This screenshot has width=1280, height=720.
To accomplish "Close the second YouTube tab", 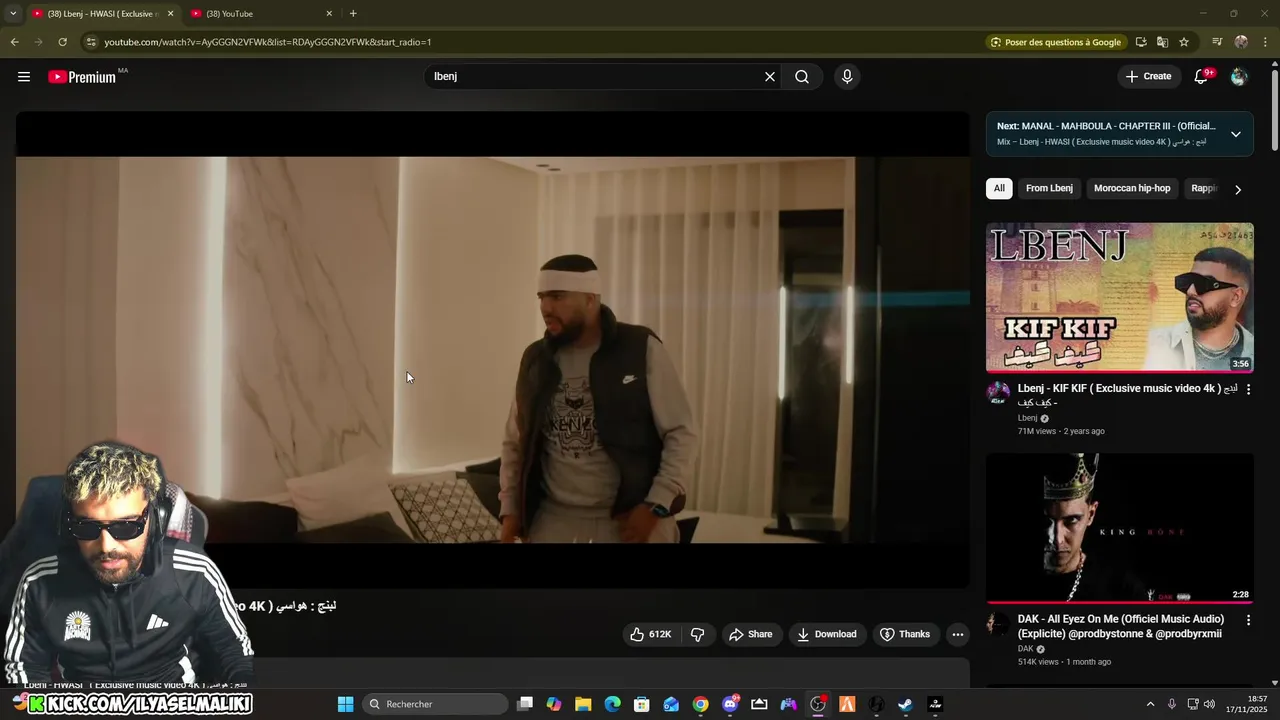I will (329, 13).
